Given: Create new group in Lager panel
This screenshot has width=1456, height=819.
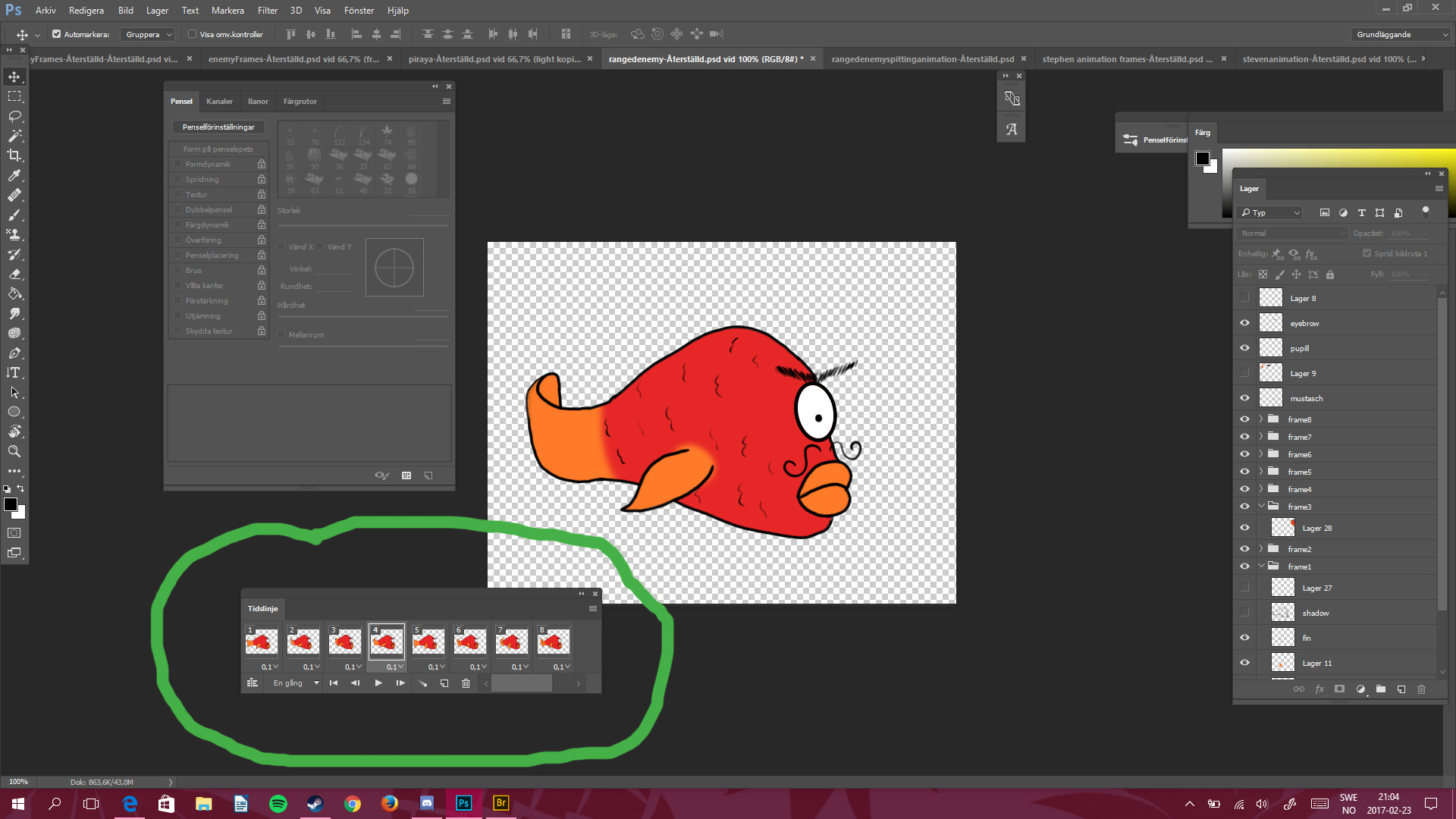Looking at the screenshot, I should pyautogui.click(x=1381, y=689).
